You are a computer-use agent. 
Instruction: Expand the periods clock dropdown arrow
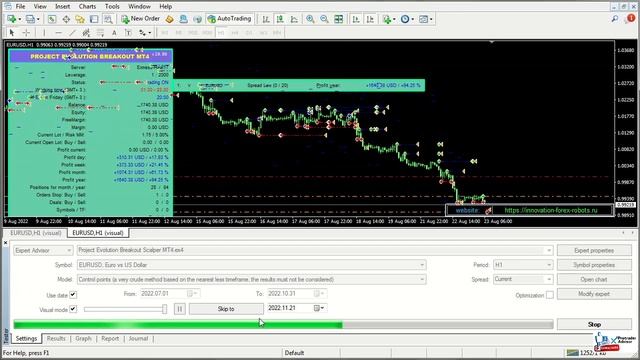(x=412, y=19)
